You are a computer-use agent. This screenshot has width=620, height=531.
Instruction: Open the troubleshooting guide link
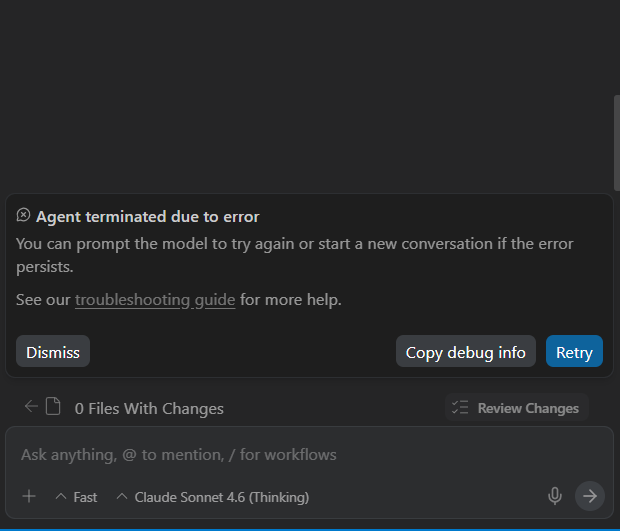tap(155, 300)
